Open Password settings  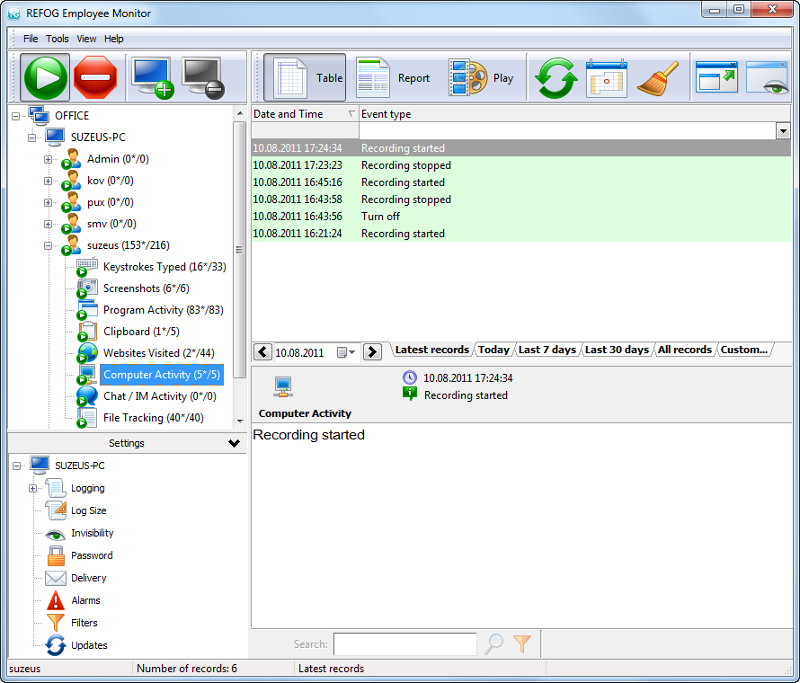(x=92, y=555)
